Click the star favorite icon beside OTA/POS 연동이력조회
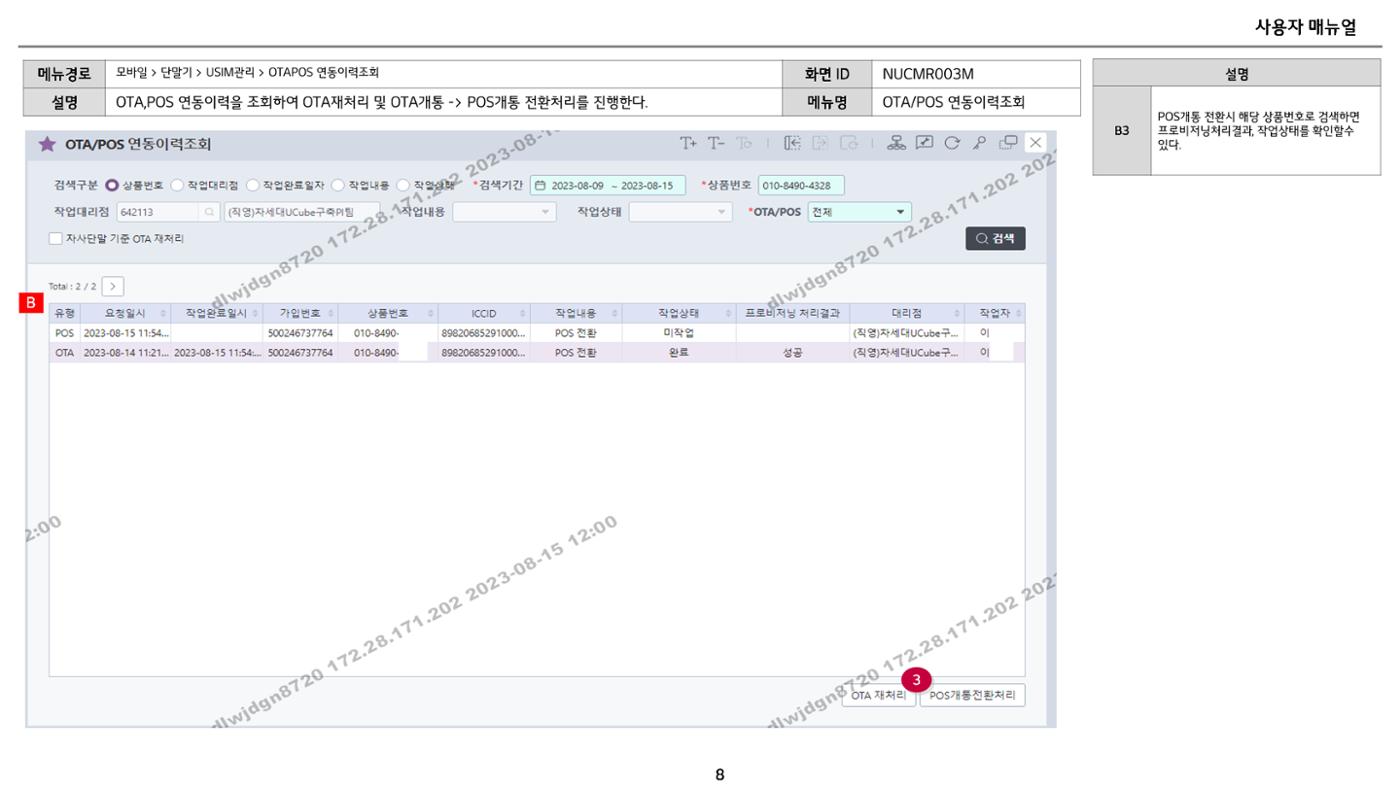Screen dimensions: 1400x788 click(x=46, y=144)
